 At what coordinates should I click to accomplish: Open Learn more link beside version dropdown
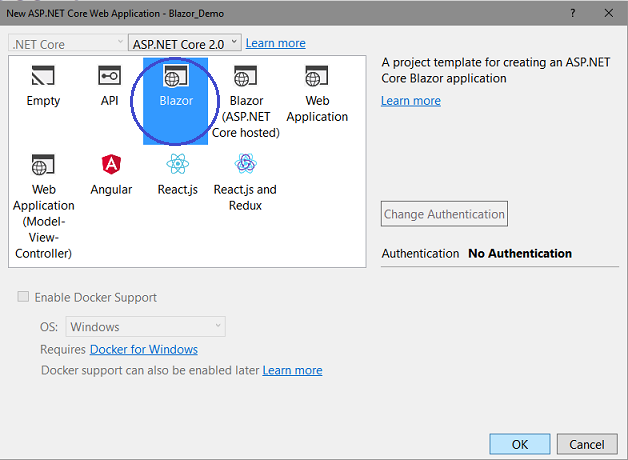[276, 43]
